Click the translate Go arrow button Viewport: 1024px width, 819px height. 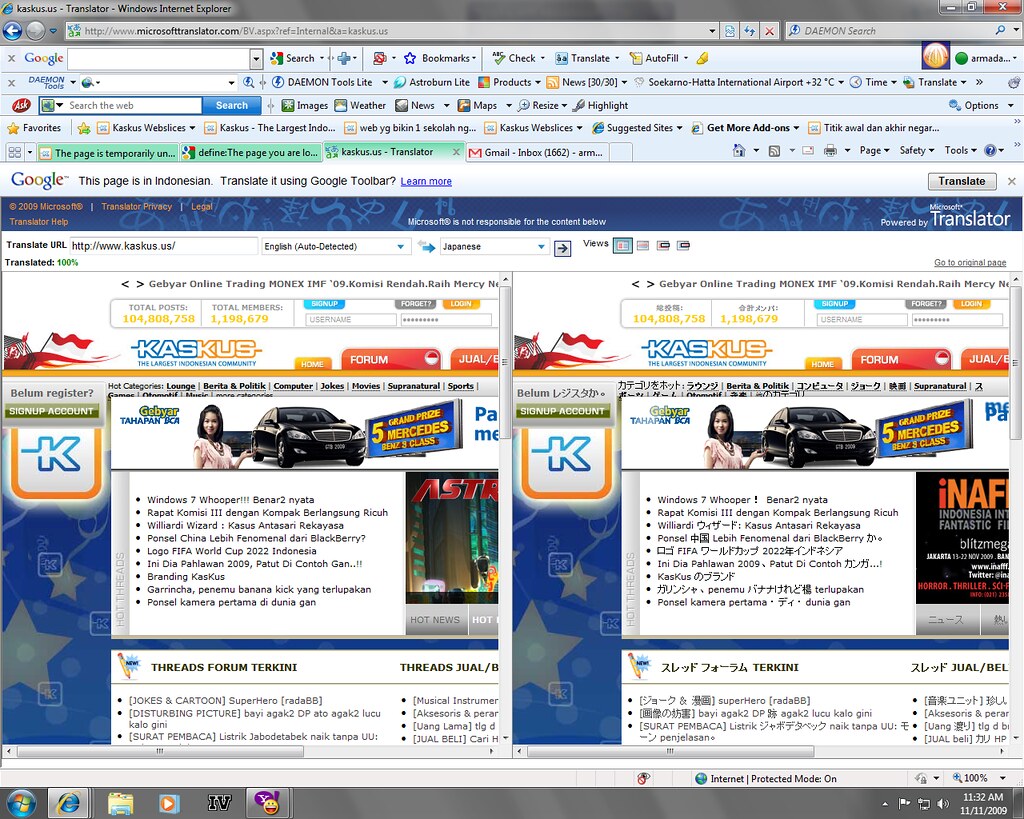(x=562, y=248)
